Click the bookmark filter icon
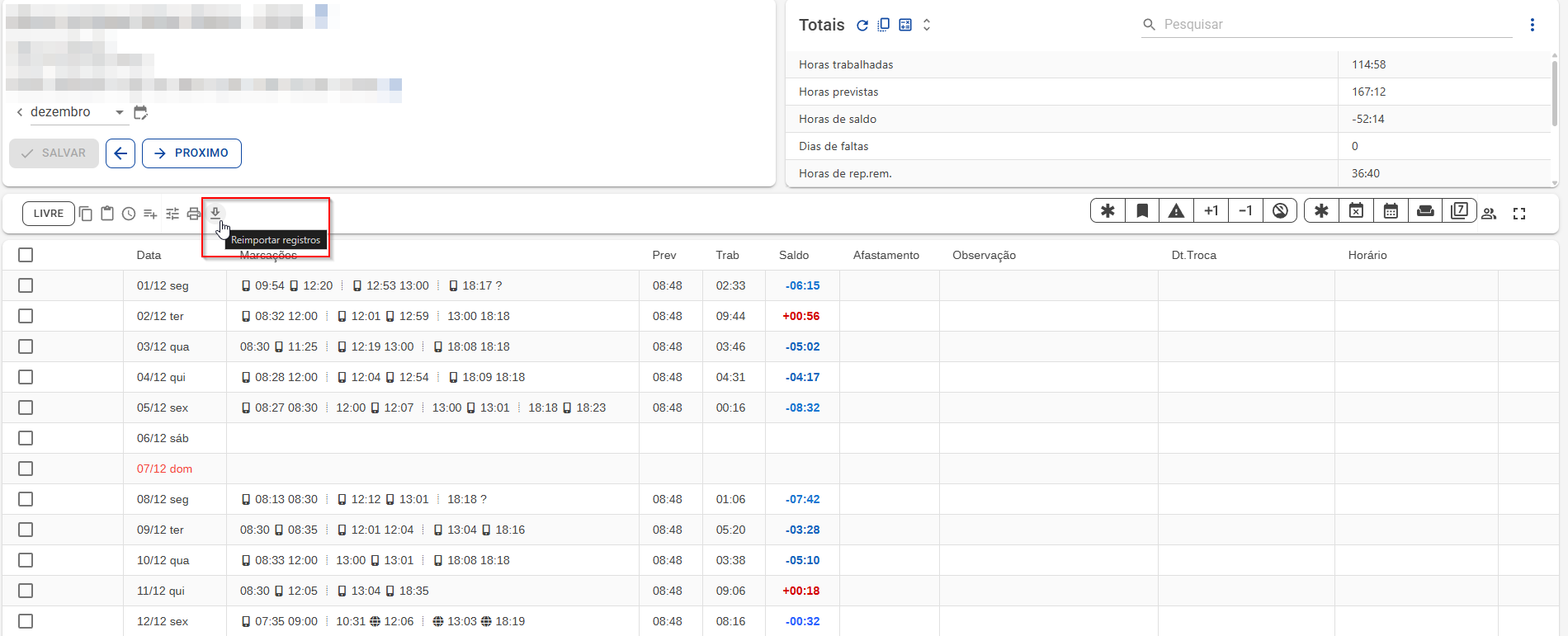Screen dimensions: 1568x636 pyautogui.click(x=1142, y=211)
